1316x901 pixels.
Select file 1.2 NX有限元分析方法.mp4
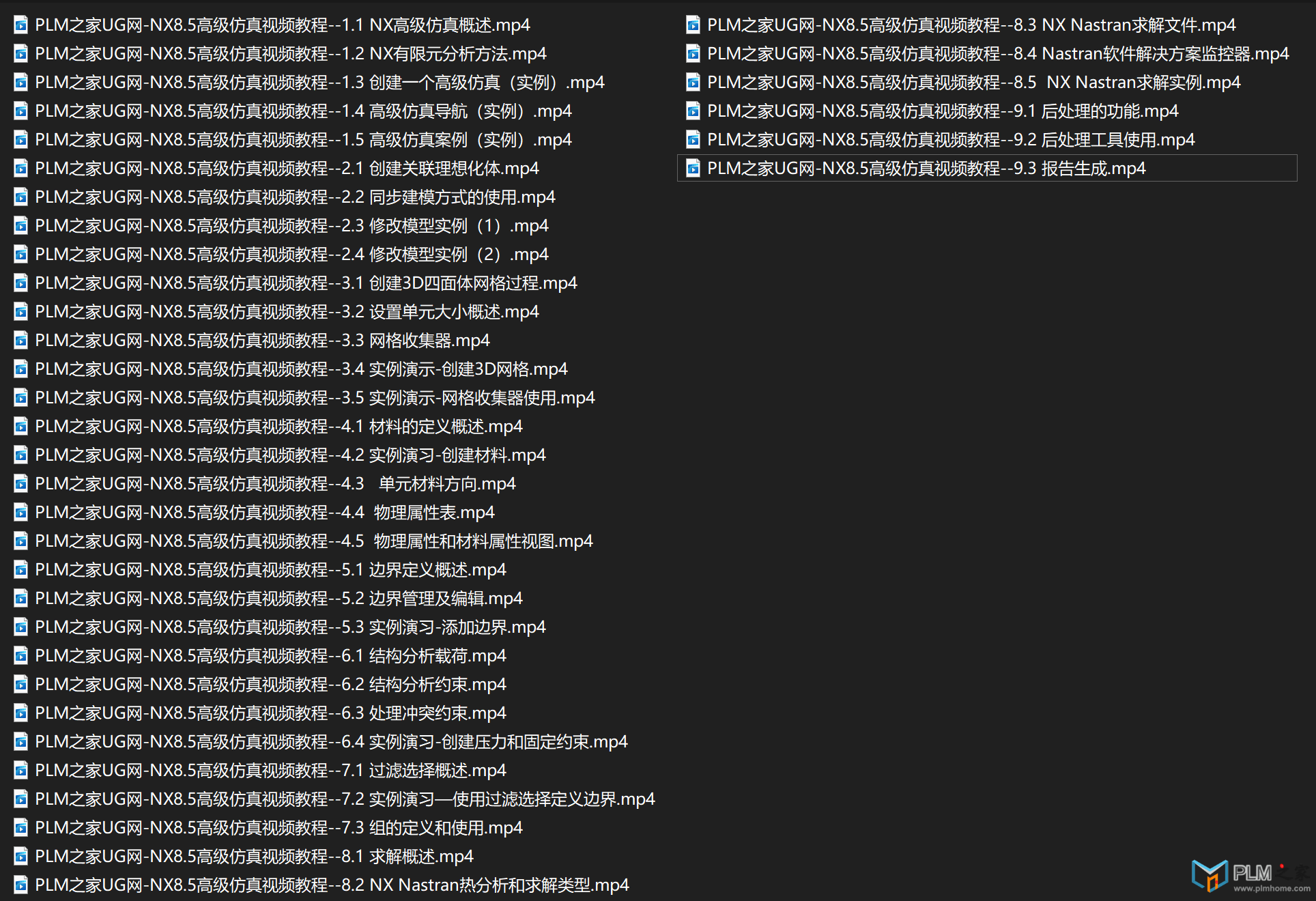pyautogui.click(x=291, y=54)
